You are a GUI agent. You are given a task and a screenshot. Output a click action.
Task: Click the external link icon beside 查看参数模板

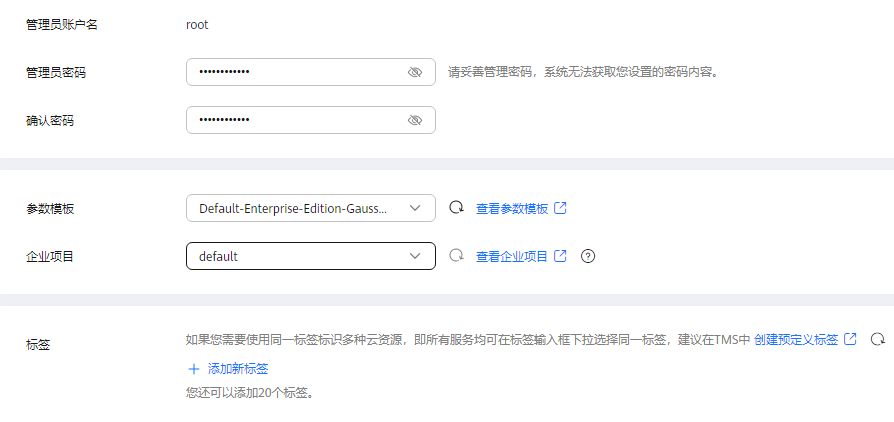coord(560,208)
